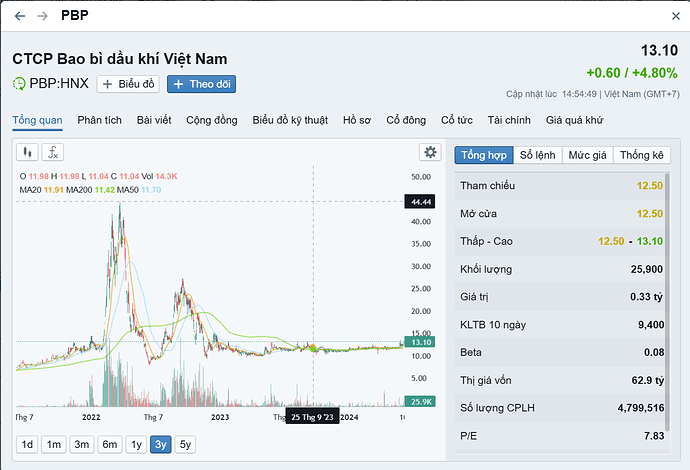Open the Giá quá khứ tab
Image resolution: width=690 pixels, height=470 pixels.
[x=574, y=120]
